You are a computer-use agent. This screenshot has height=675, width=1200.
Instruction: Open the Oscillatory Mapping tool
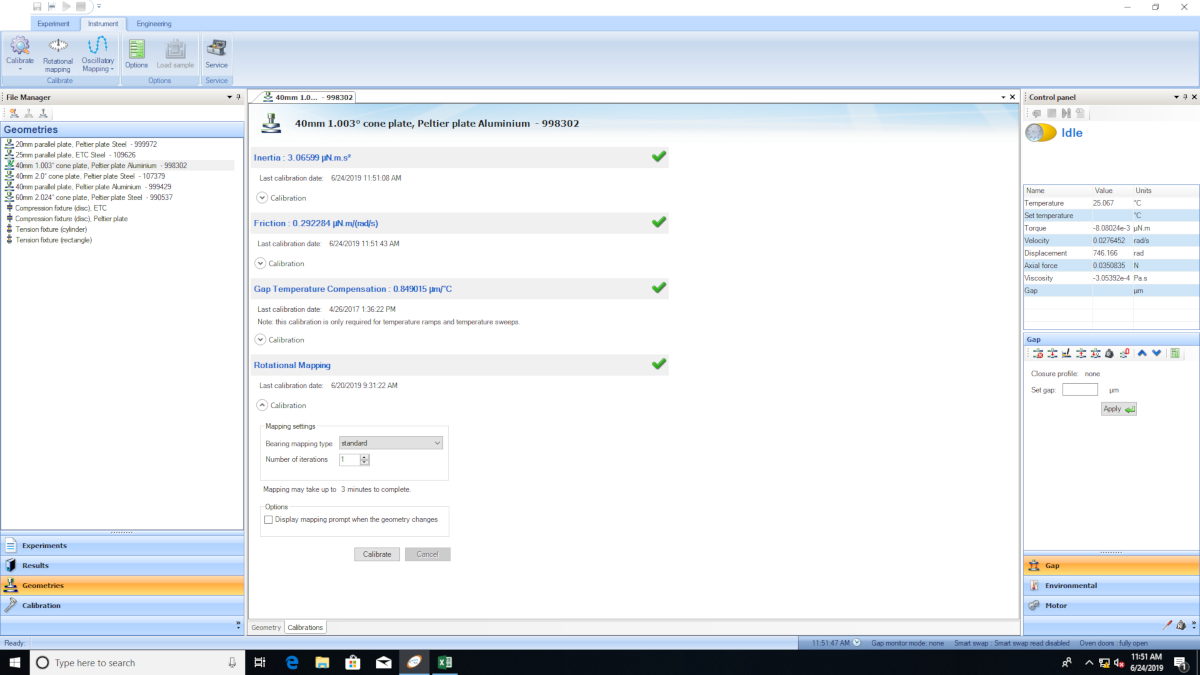[97, 54]
